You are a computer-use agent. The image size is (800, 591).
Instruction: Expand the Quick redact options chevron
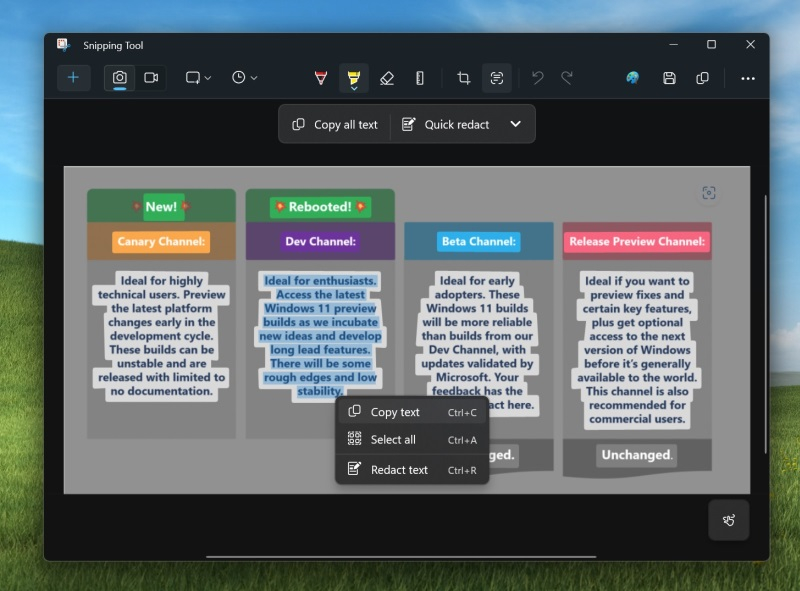pyautogui.click(x=516, y=125)
